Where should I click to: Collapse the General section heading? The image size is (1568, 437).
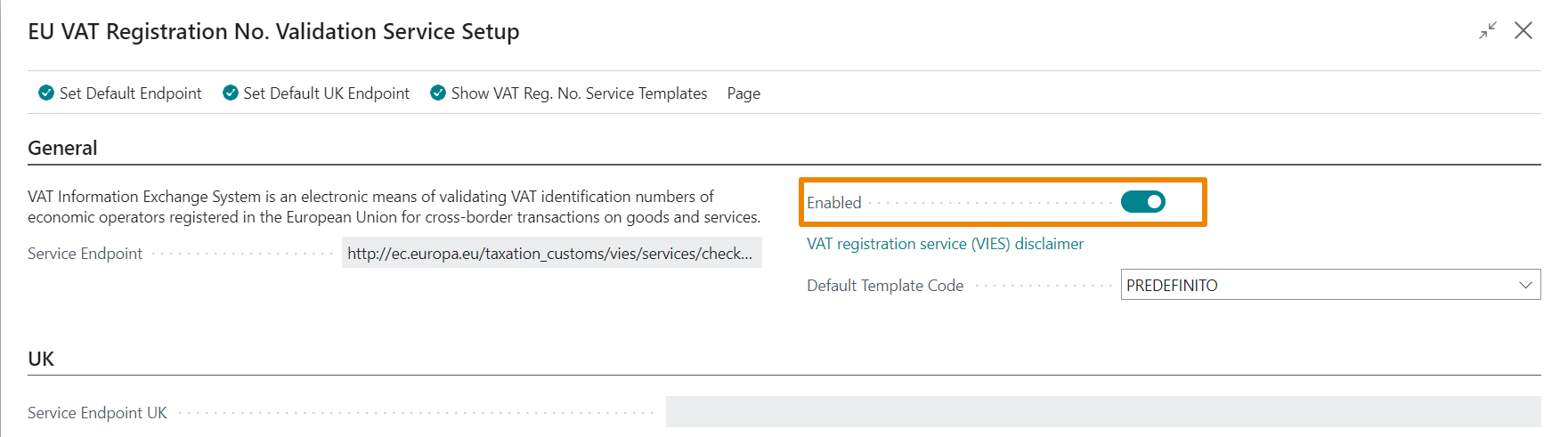pos(62,148)
